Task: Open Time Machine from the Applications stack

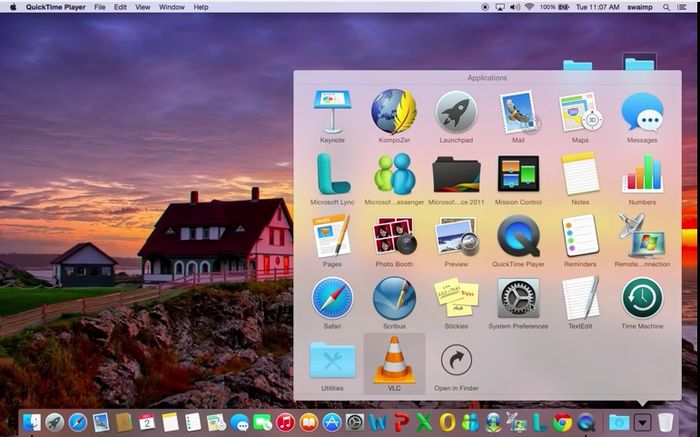Action: pos(642,298)
